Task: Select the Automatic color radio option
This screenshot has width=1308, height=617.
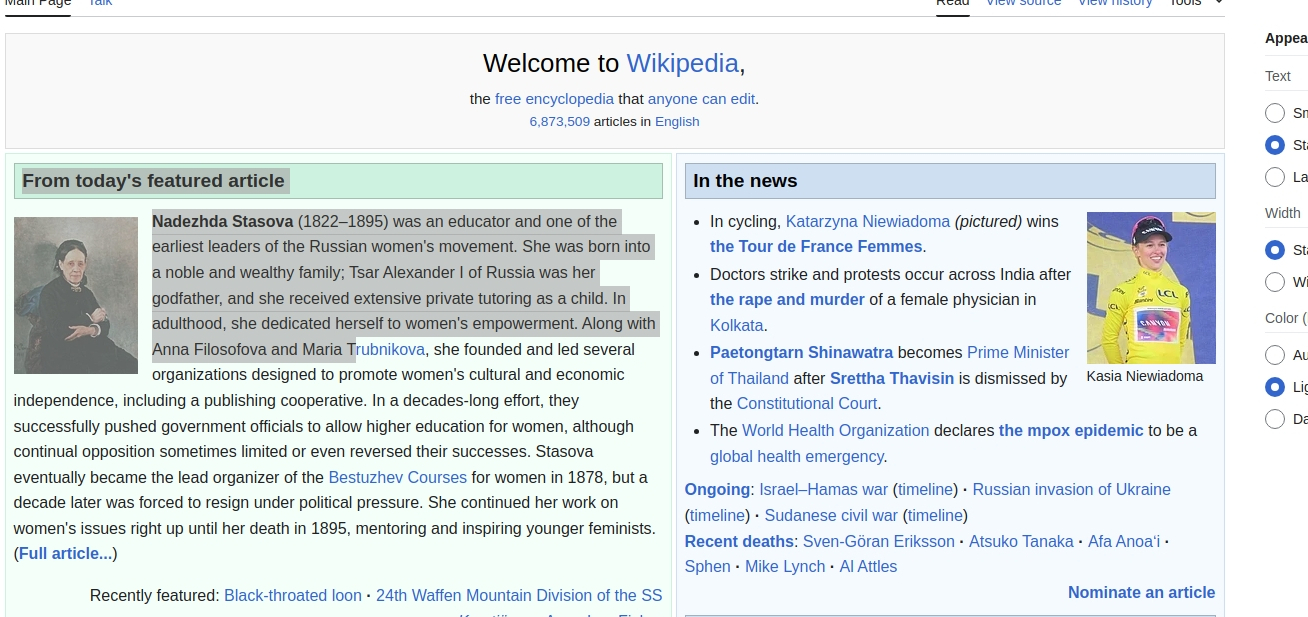Action: pyautogui.click(x=1275, y=355)
